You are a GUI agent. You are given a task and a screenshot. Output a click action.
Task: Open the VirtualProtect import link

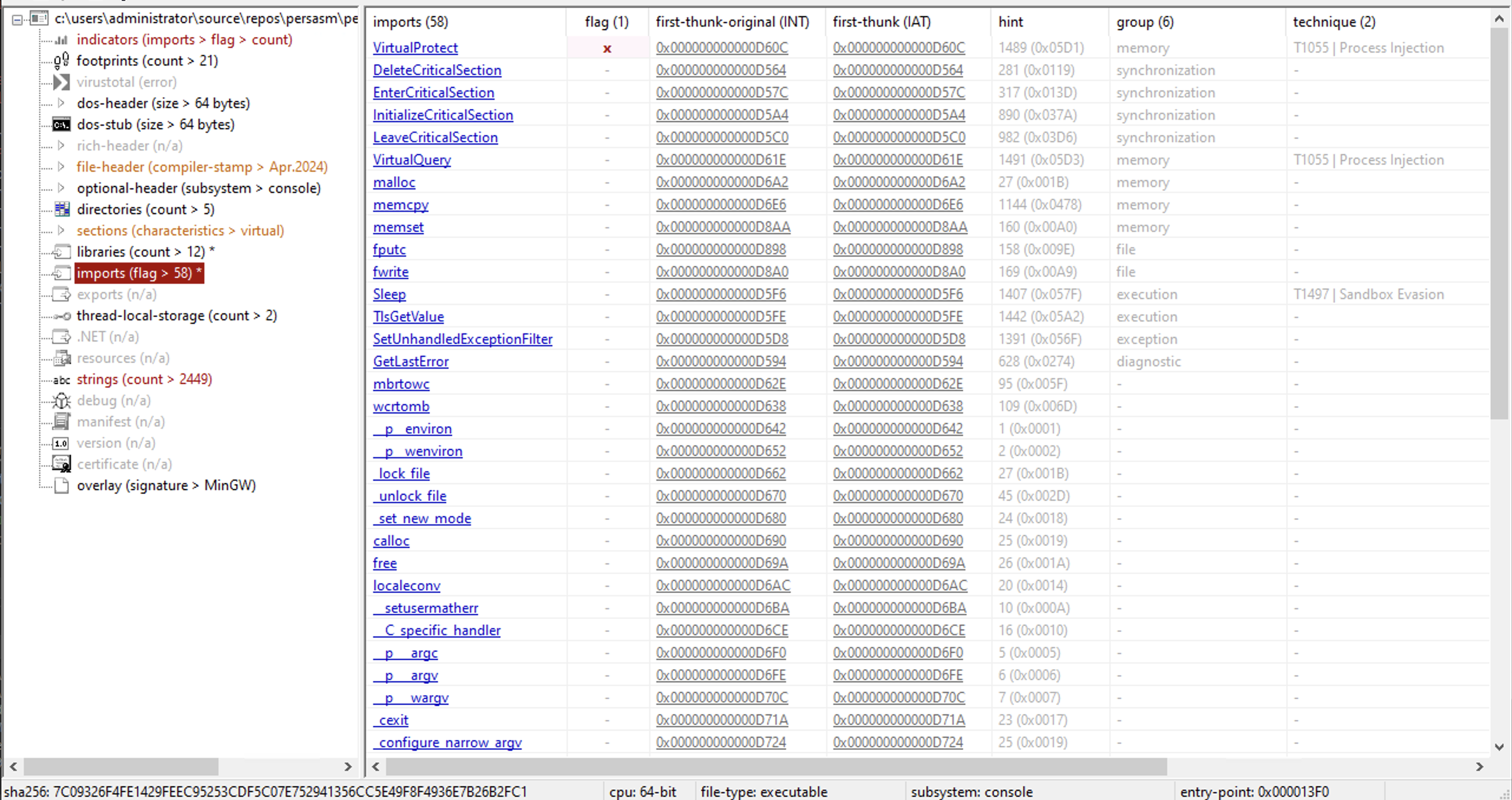(x=415, y=48)
